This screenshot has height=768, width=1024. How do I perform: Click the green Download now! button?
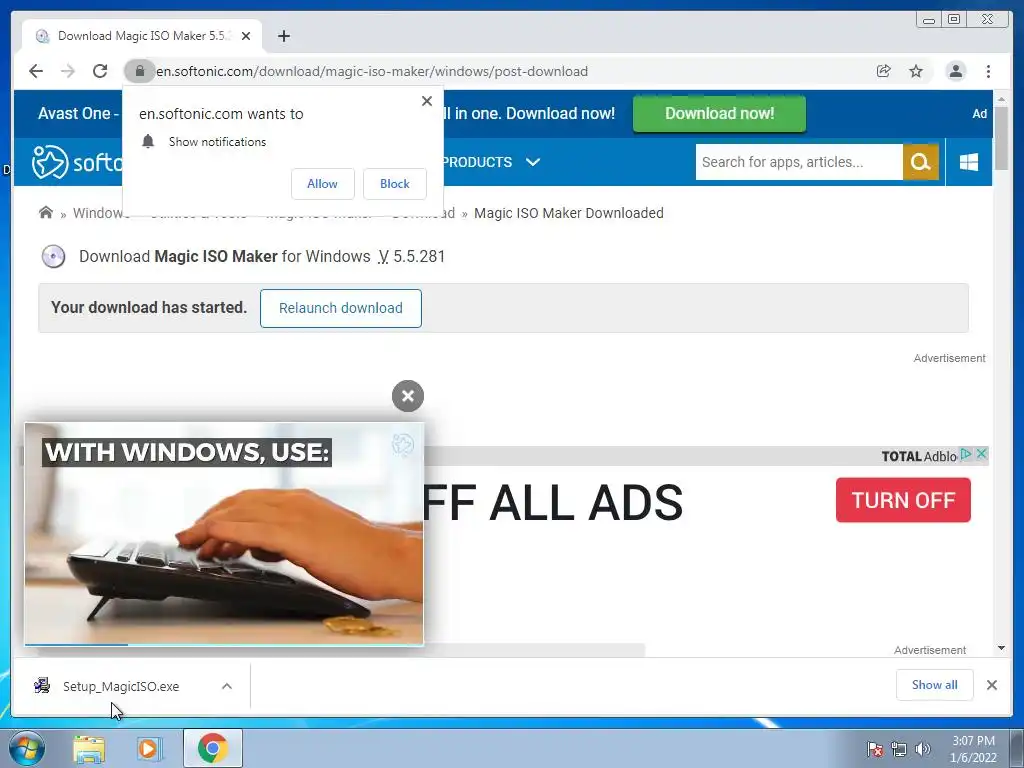click(719, 114)
